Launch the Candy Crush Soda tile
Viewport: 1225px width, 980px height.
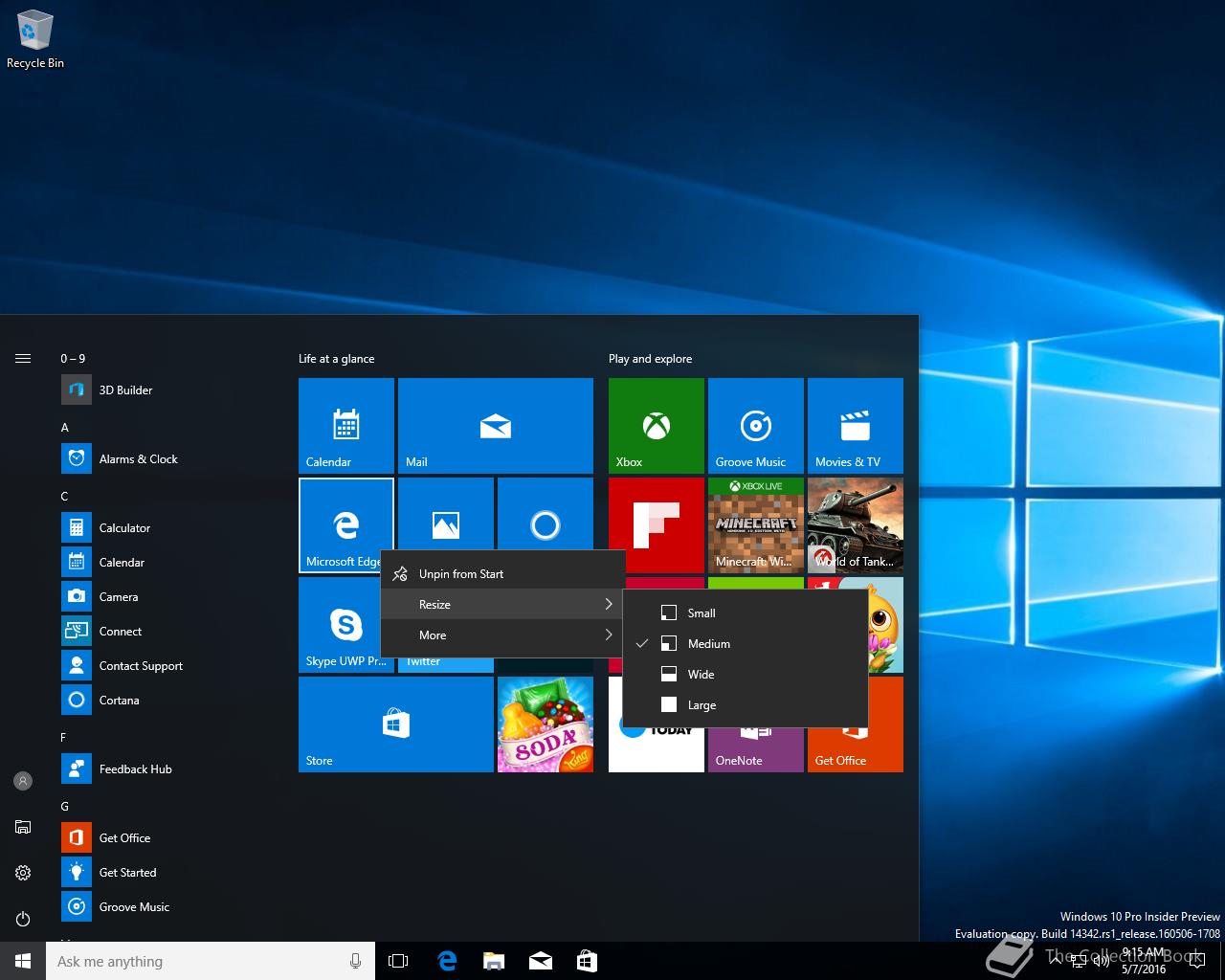(546, 724)
